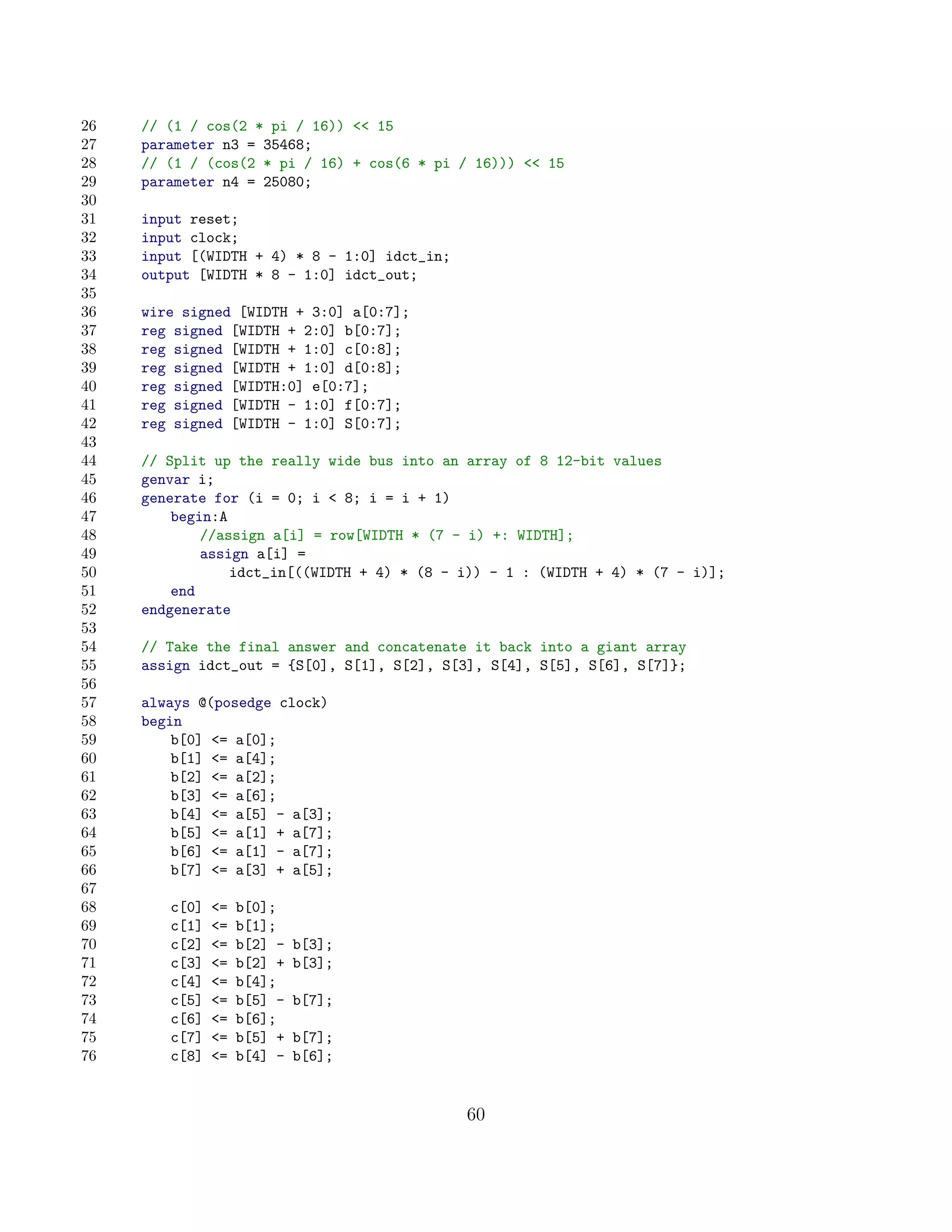
Task: Click the line 'b[6] <= a[1] - a[7];'
Action: pos(251,852)
